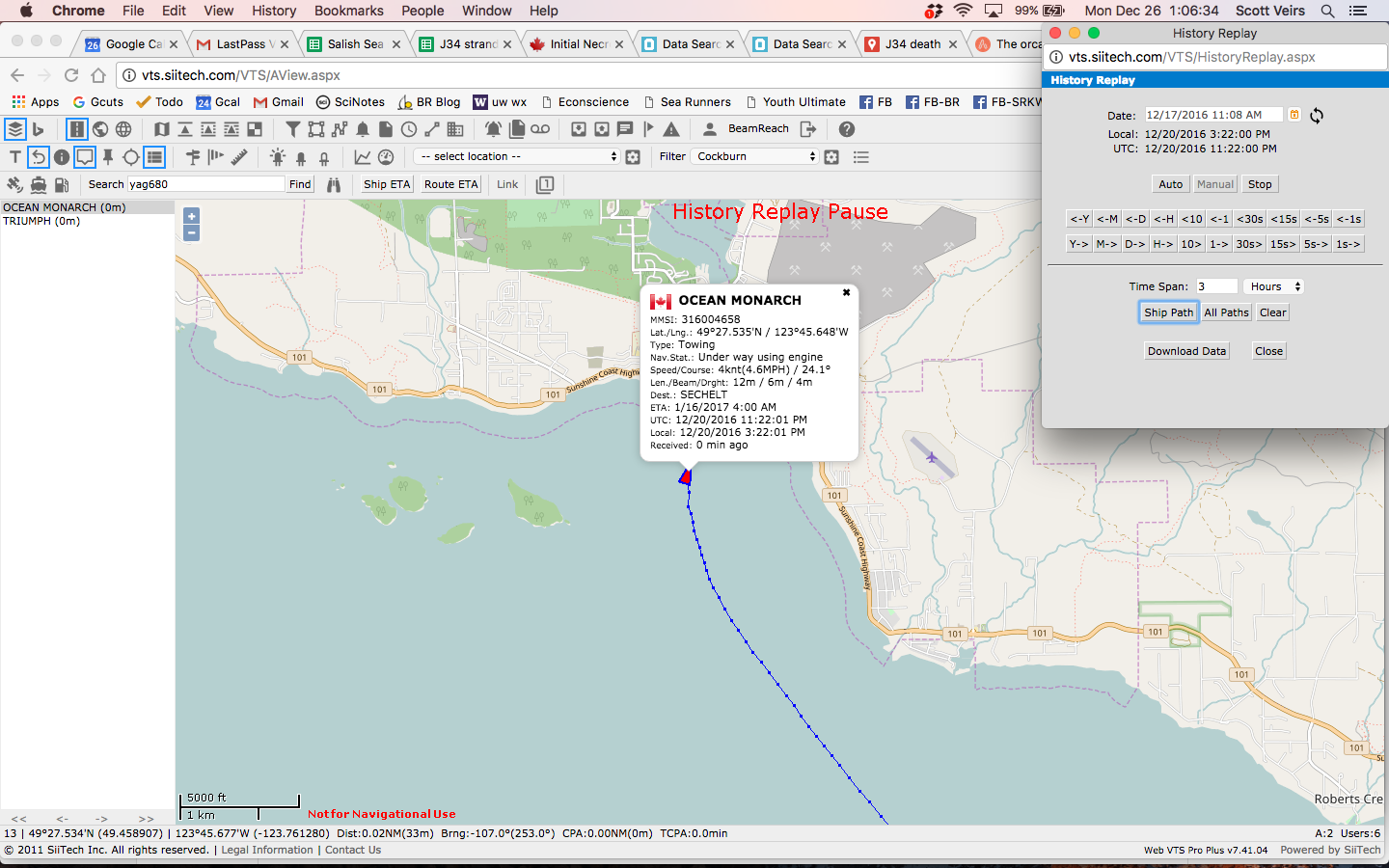Switch to the J34 death browser tab
Image resolution: width=1389 pixels, height=868 pixels.
click(x=912, y=43)
